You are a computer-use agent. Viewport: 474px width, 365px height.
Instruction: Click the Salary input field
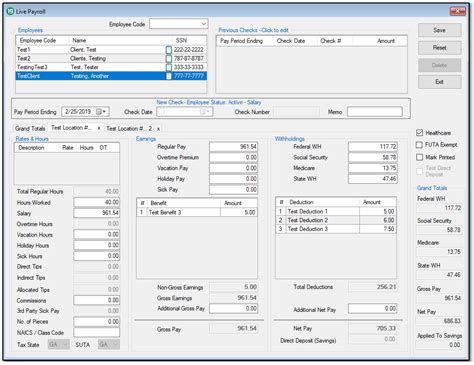pyautogui.click(x=97, y=213)
